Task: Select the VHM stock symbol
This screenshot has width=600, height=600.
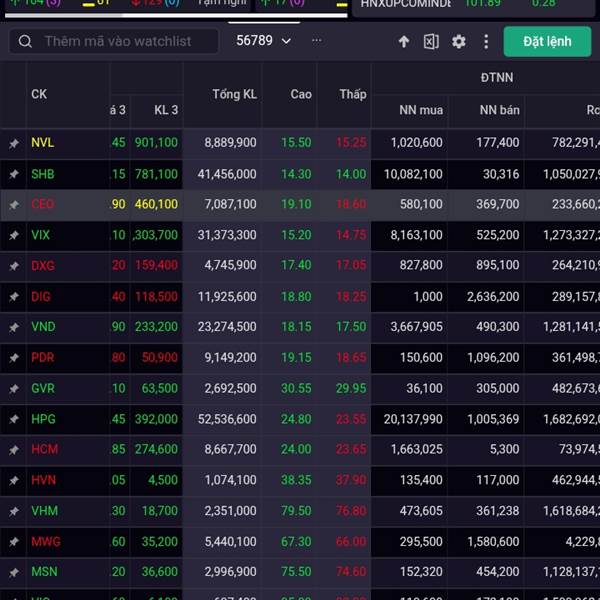Action: (x=44, y=510)
